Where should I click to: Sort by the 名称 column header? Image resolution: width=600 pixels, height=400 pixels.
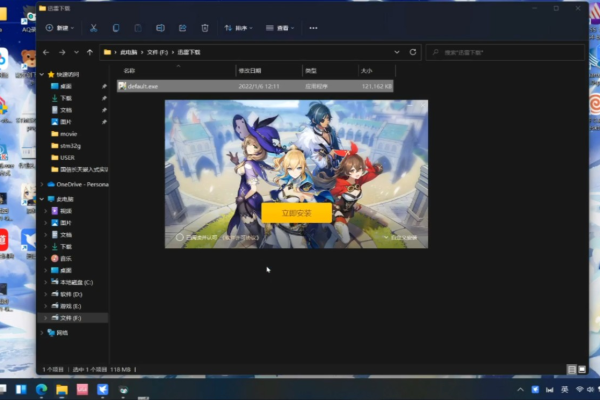pos(129,71)
